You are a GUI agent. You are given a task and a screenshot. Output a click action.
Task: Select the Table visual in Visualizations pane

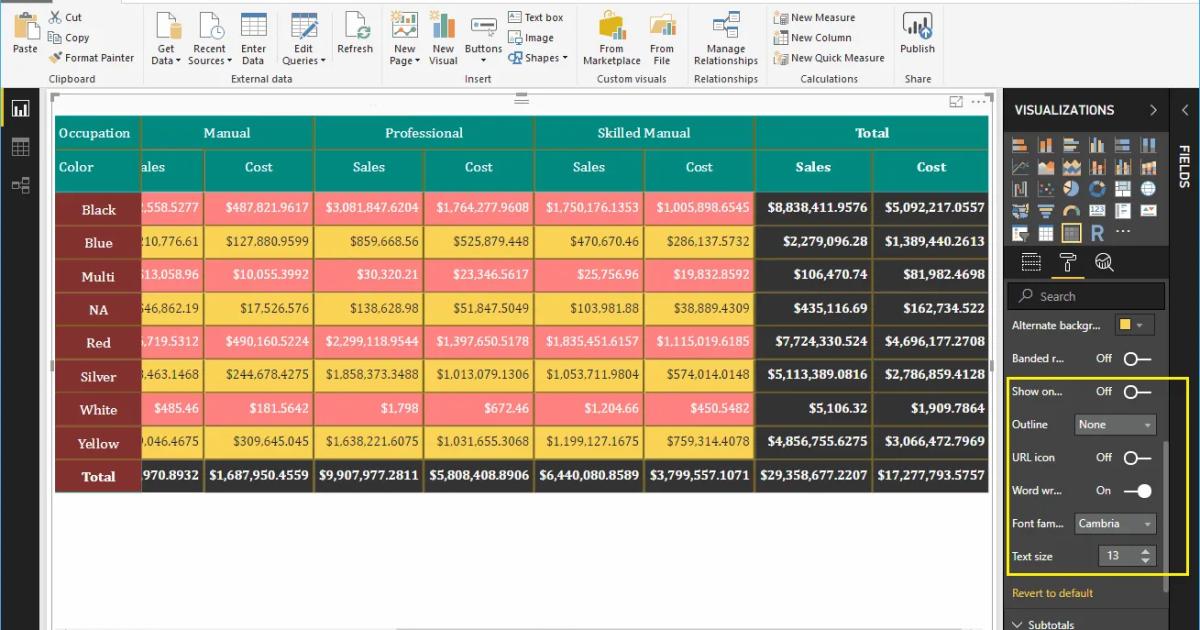1045,233
